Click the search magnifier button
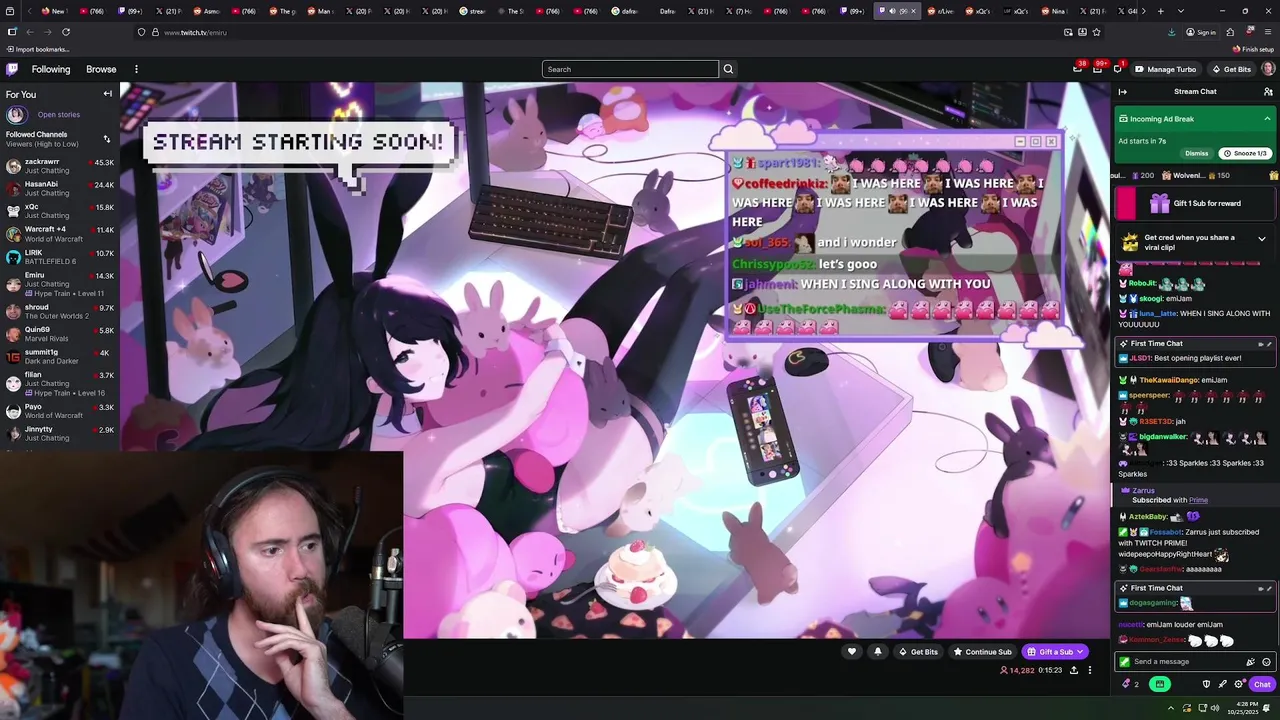1280x720 pixels. [728, 69]
